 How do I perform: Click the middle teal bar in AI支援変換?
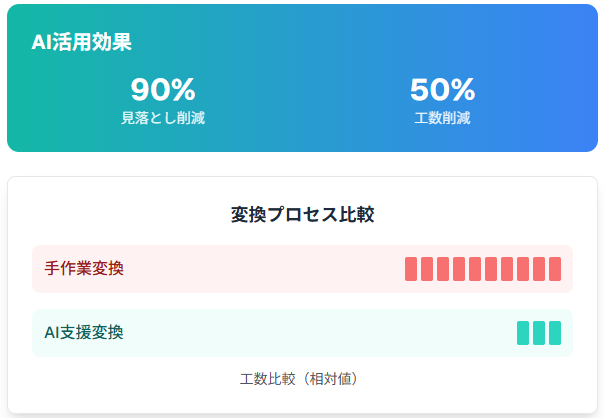[x=539, y=333]
